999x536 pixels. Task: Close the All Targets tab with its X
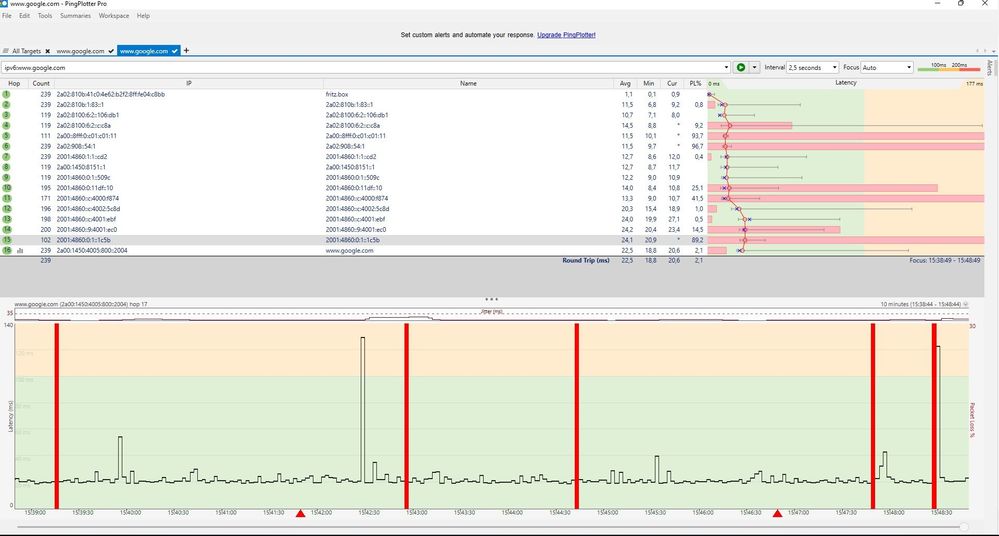pyautogui.click(x=47, y=51)
